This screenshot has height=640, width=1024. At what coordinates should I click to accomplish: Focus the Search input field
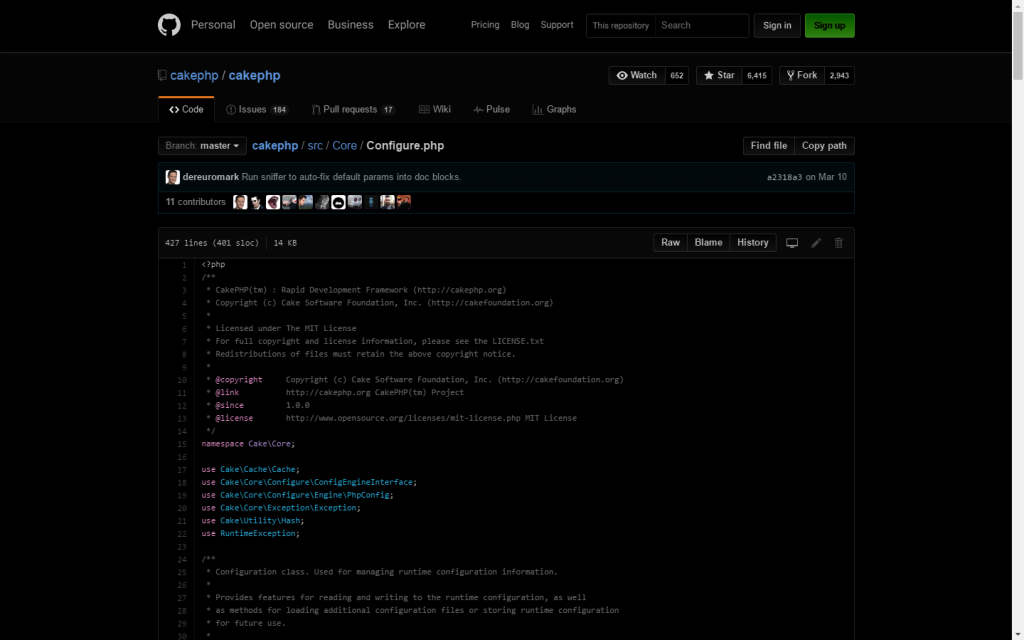coord(702,25)
